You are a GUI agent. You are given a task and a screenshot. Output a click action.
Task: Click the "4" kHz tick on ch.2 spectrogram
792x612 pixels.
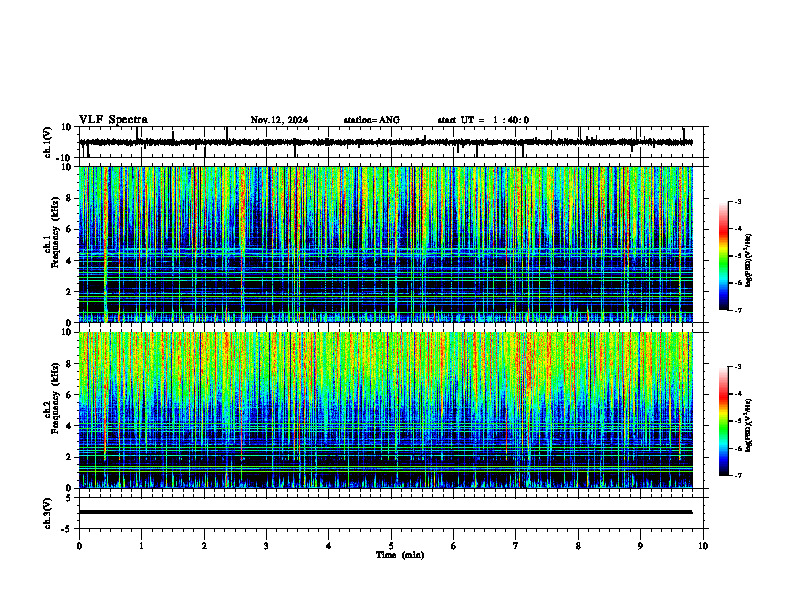(x=69, y=426)
